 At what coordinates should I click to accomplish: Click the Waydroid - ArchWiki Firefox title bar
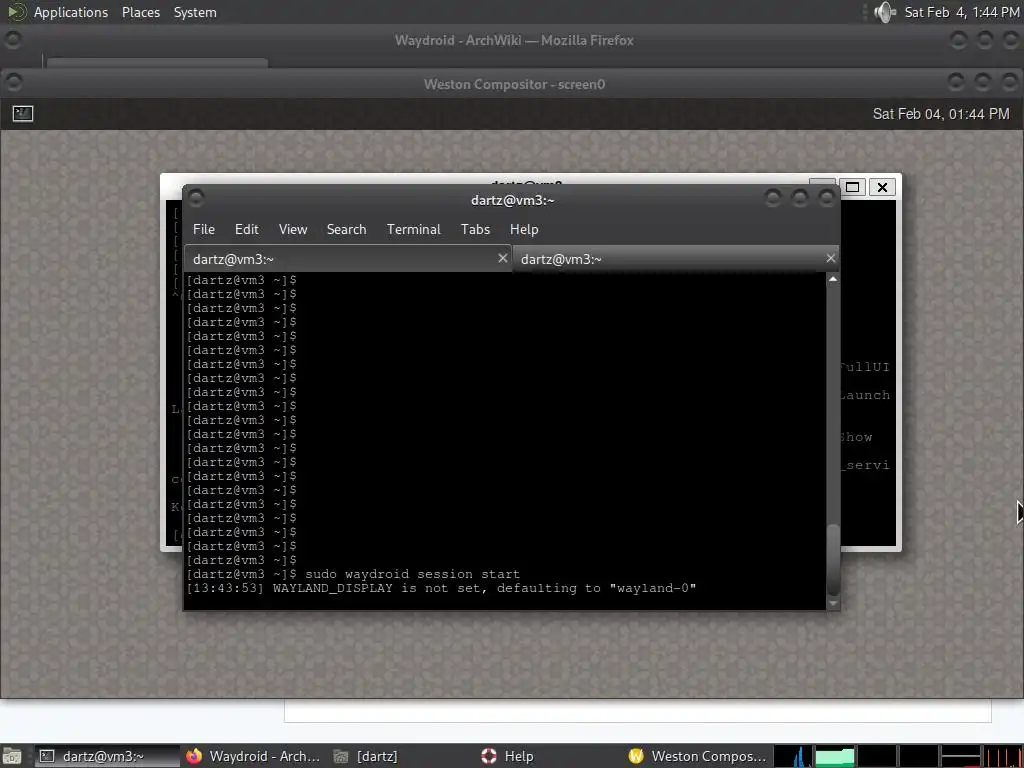click(x=514, y=40)
